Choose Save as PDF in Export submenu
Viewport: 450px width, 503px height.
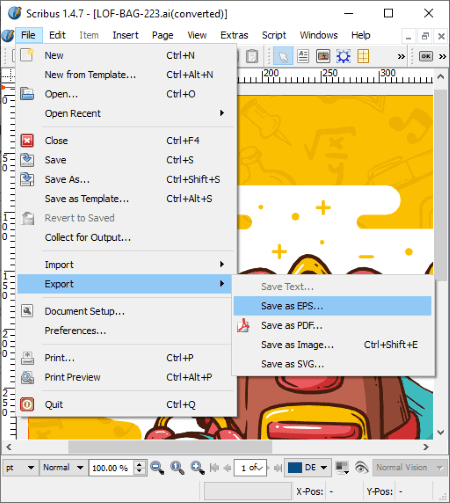coord(332,325)
